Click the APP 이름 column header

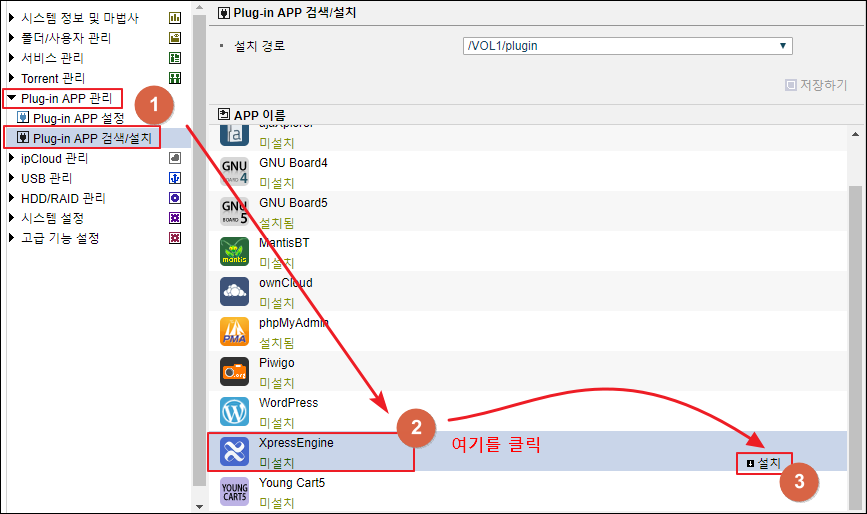pyautogui.click(x=259, y=115)
